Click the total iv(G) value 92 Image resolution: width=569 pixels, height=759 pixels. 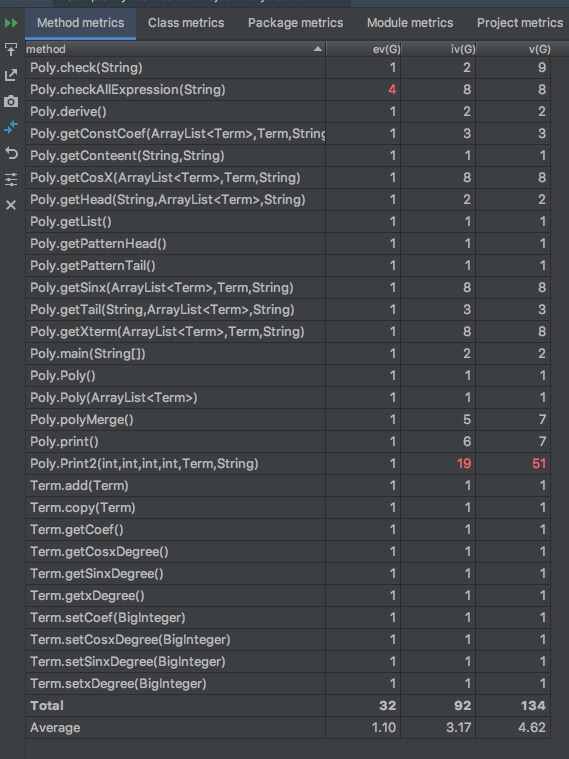pyautogui.click(x=462, y=706)
